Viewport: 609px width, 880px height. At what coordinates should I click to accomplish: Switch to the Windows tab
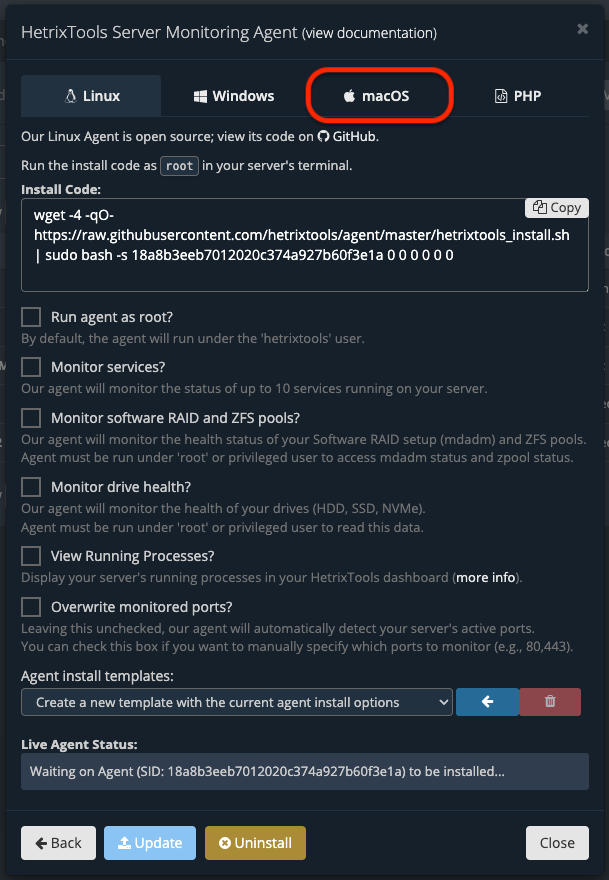click(x=234, y=96)
